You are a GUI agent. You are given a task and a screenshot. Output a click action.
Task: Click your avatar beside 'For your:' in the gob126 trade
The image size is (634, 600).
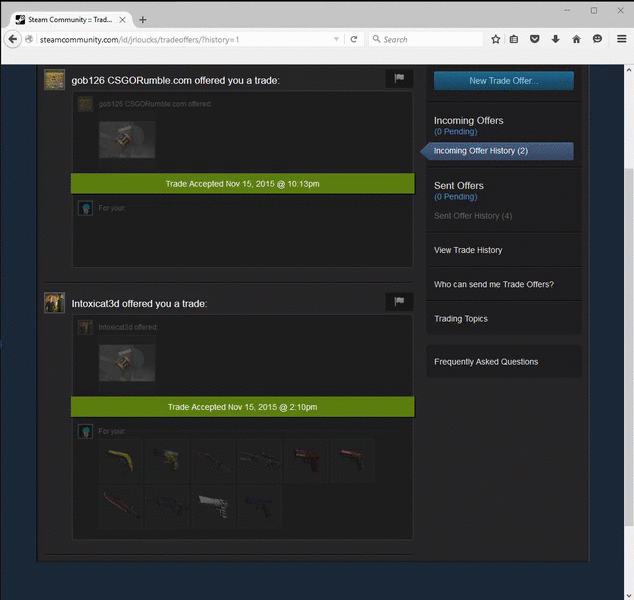[85, 208]
